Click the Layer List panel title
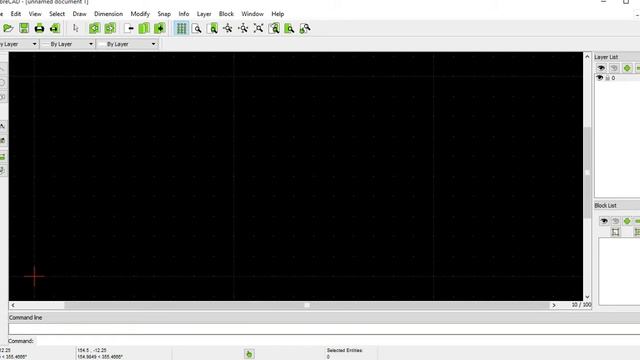Screen dimensions: 640x360 (x=606, y=57)
